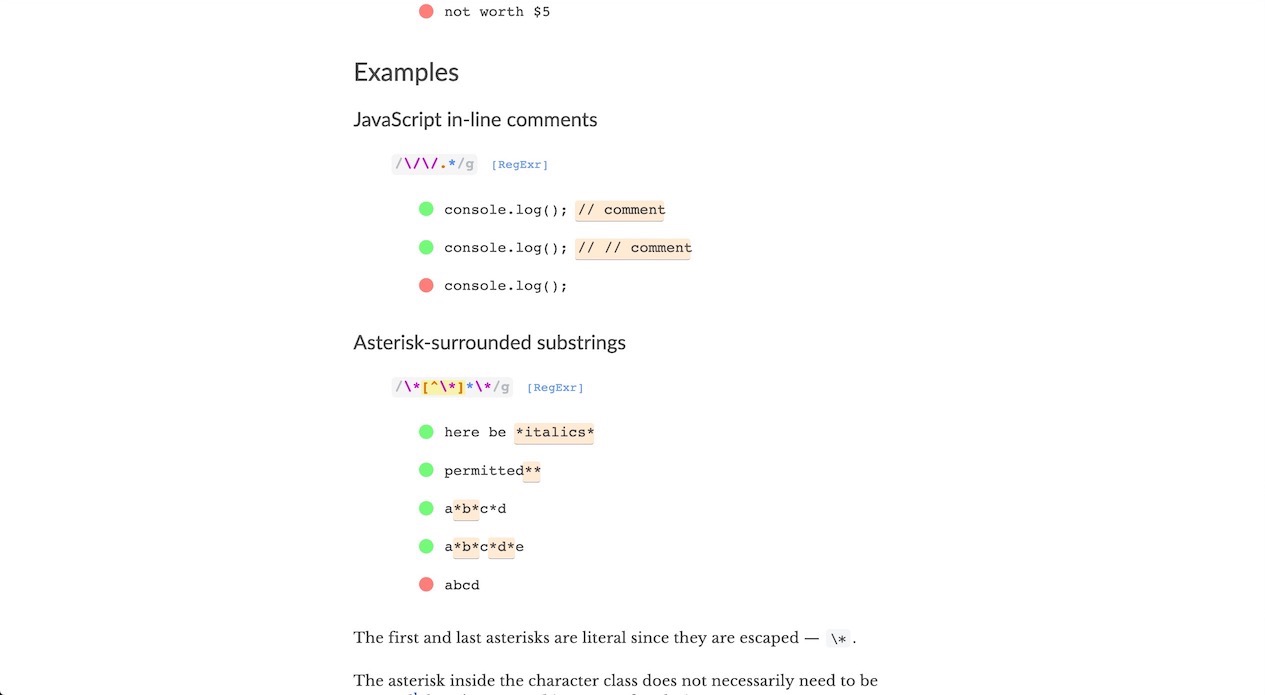Screen dimensions: 1265x695
Task: Click the inline "\*" code in the paragraph
Action: pyautogui.click(x=838, y=638)
